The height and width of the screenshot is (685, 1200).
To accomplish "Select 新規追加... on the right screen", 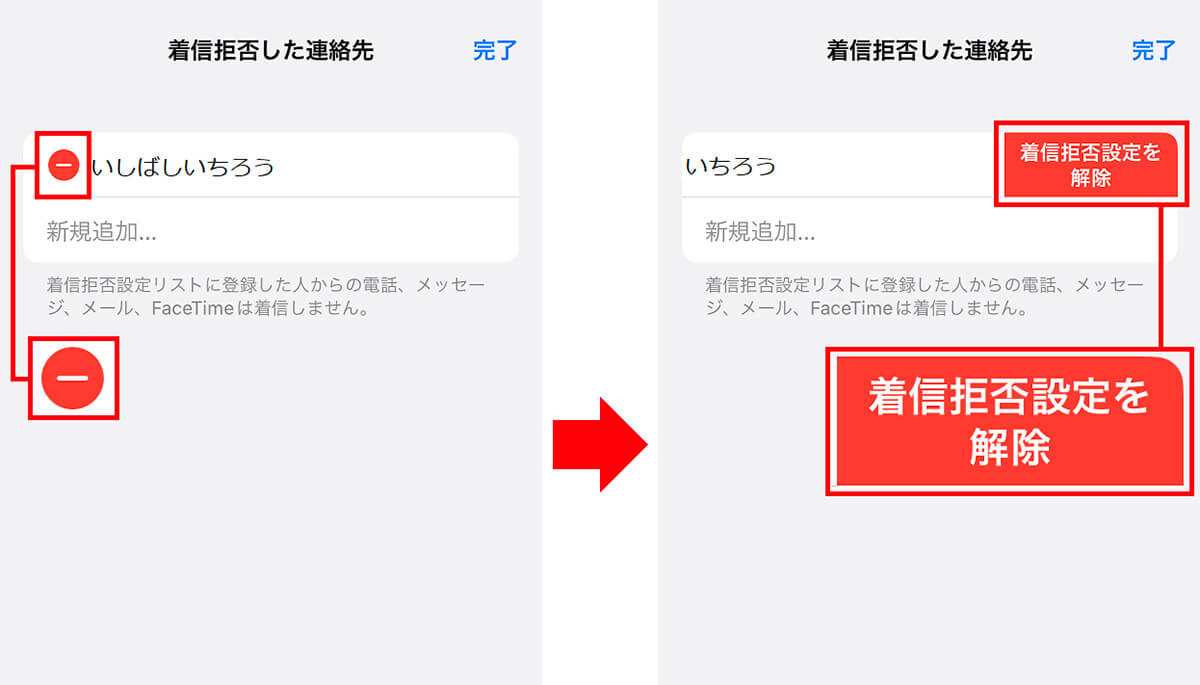I will click(x=929, y=232).
